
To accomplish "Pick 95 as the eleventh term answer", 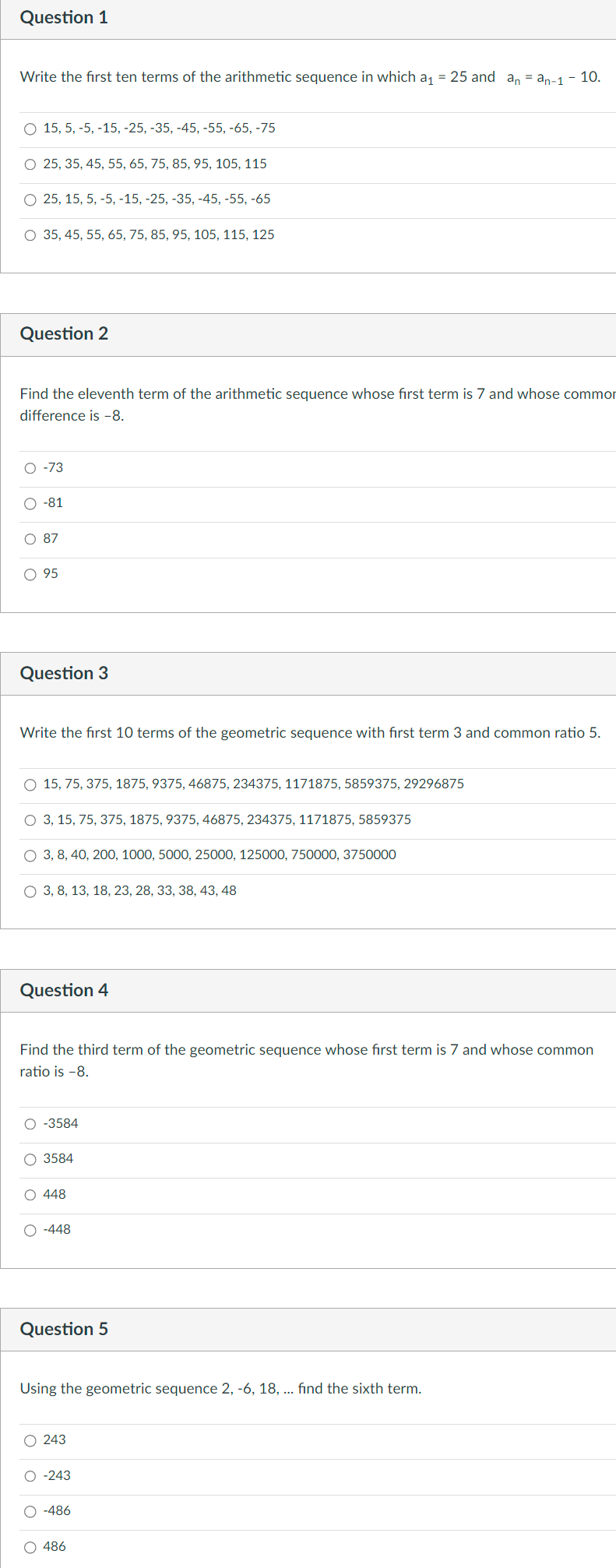I will pyautogui.click(x=30, y=573).
